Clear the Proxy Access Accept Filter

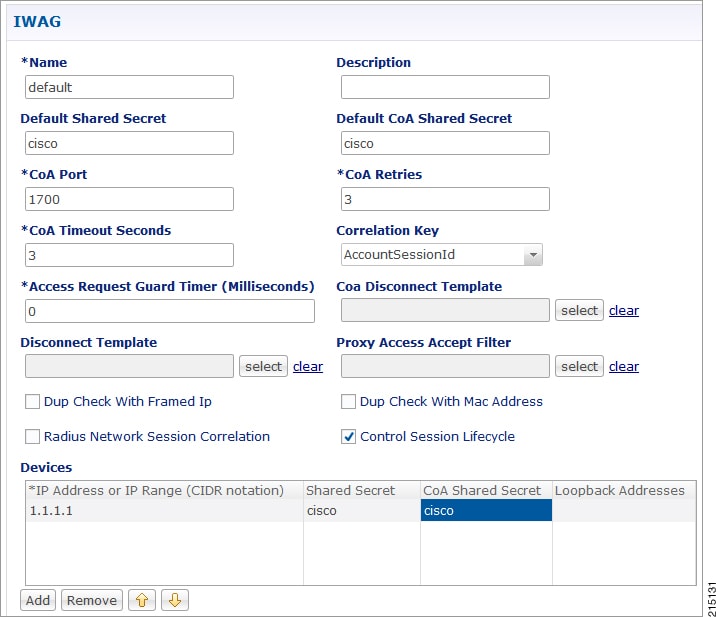(x=624, y=366)
